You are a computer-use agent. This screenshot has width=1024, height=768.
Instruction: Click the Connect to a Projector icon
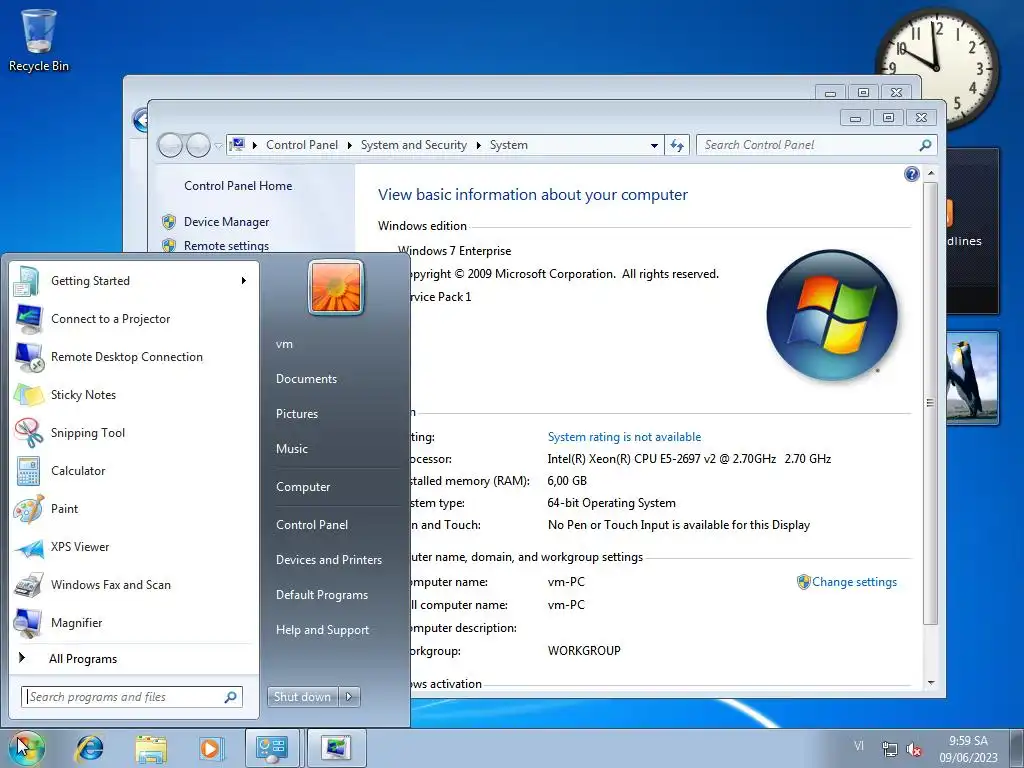coord(29,319)
